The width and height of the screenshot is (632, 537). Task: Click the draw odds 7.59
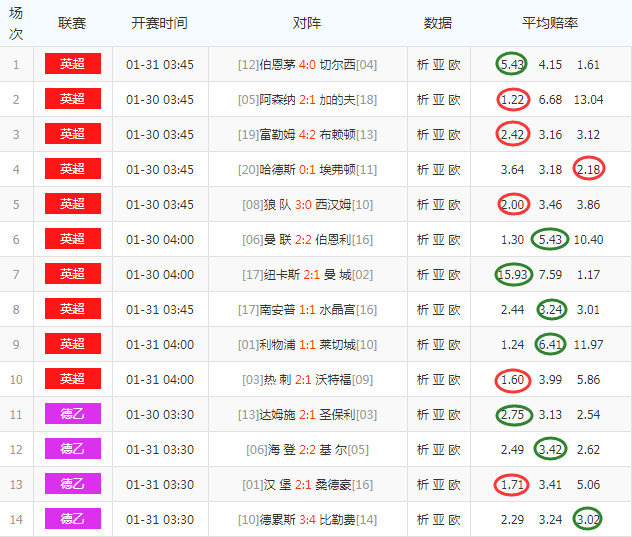(550, 275)
